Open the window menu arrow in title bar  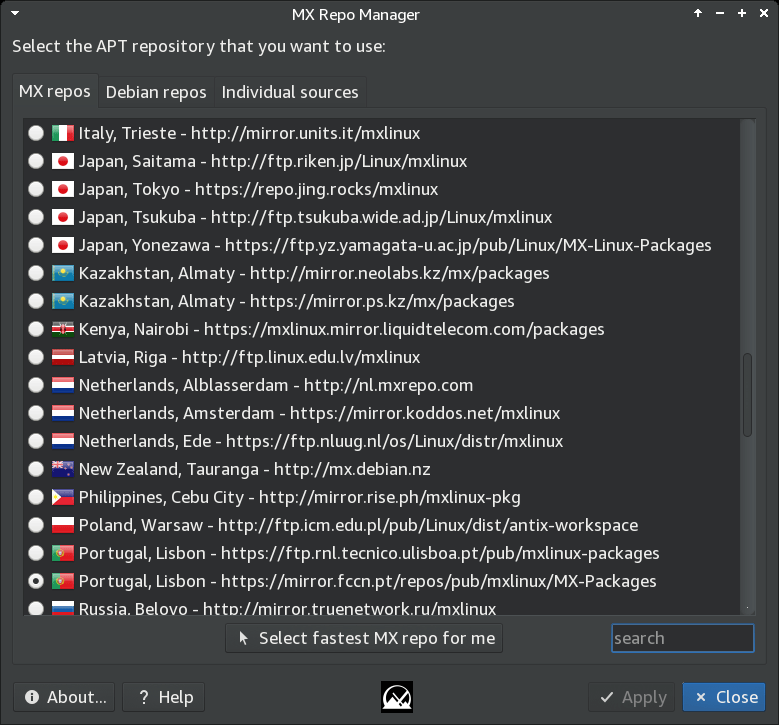click(15, 14)
